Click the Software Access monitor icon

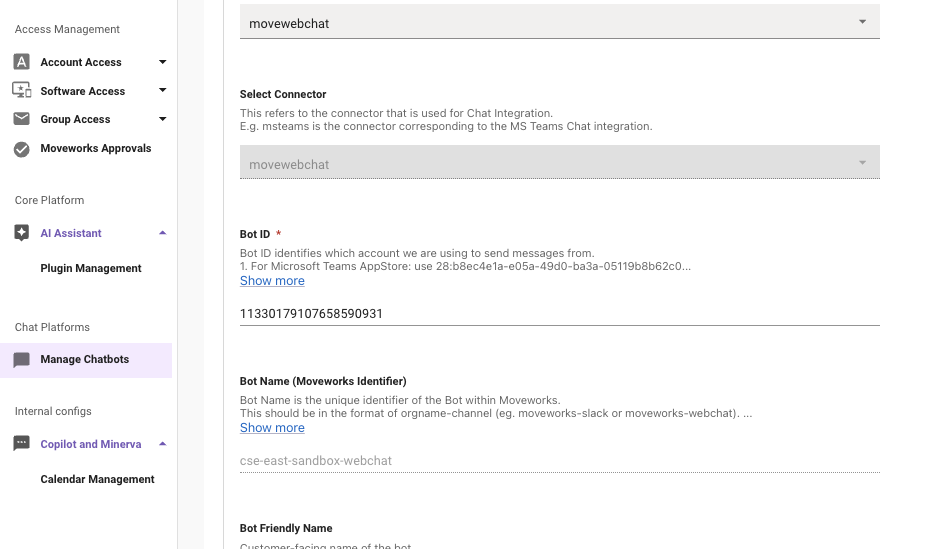coord(21,90)
